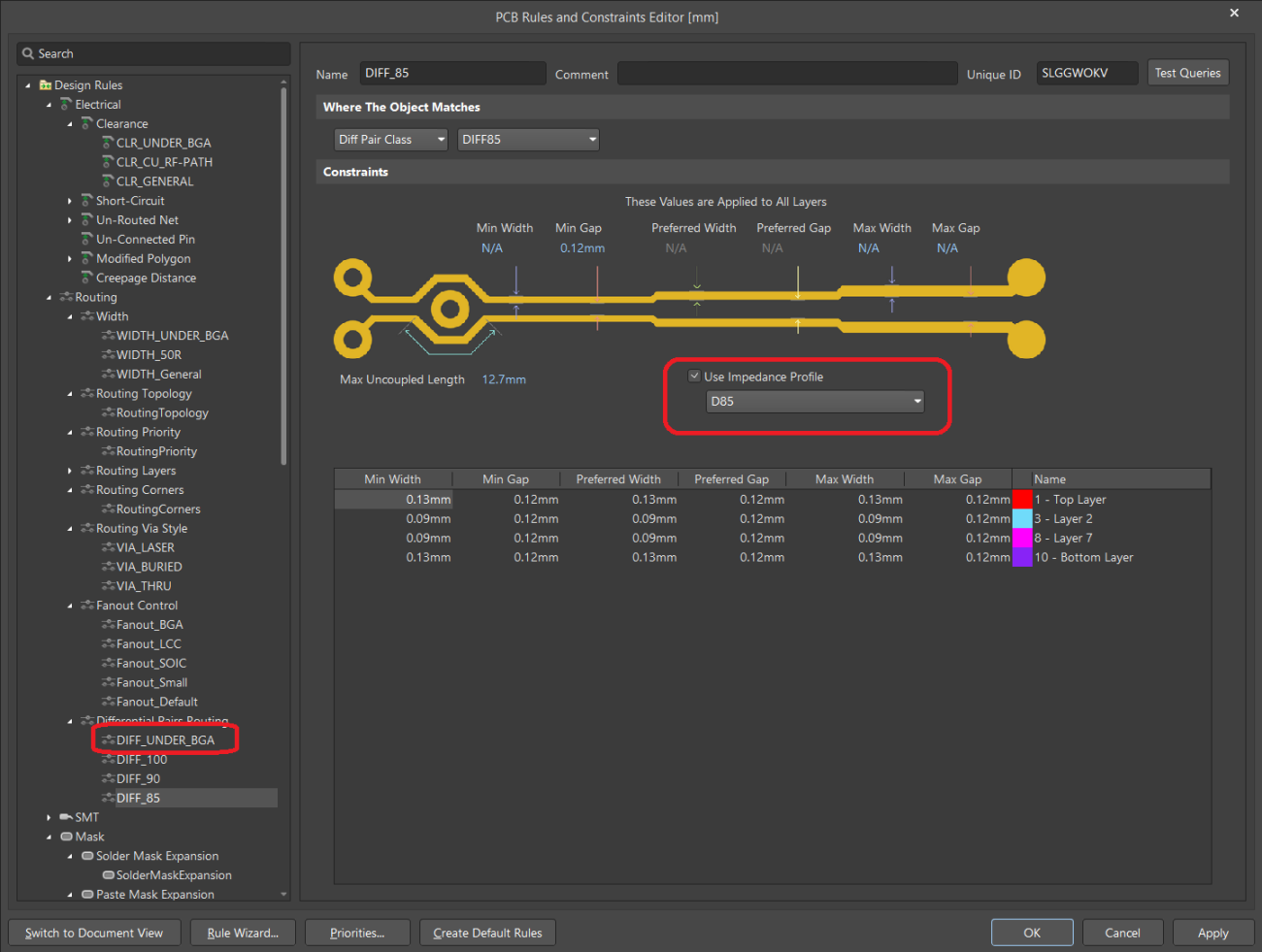Click the Test Queries button
Viewport: 1262px width, 952px height.
1187,73
